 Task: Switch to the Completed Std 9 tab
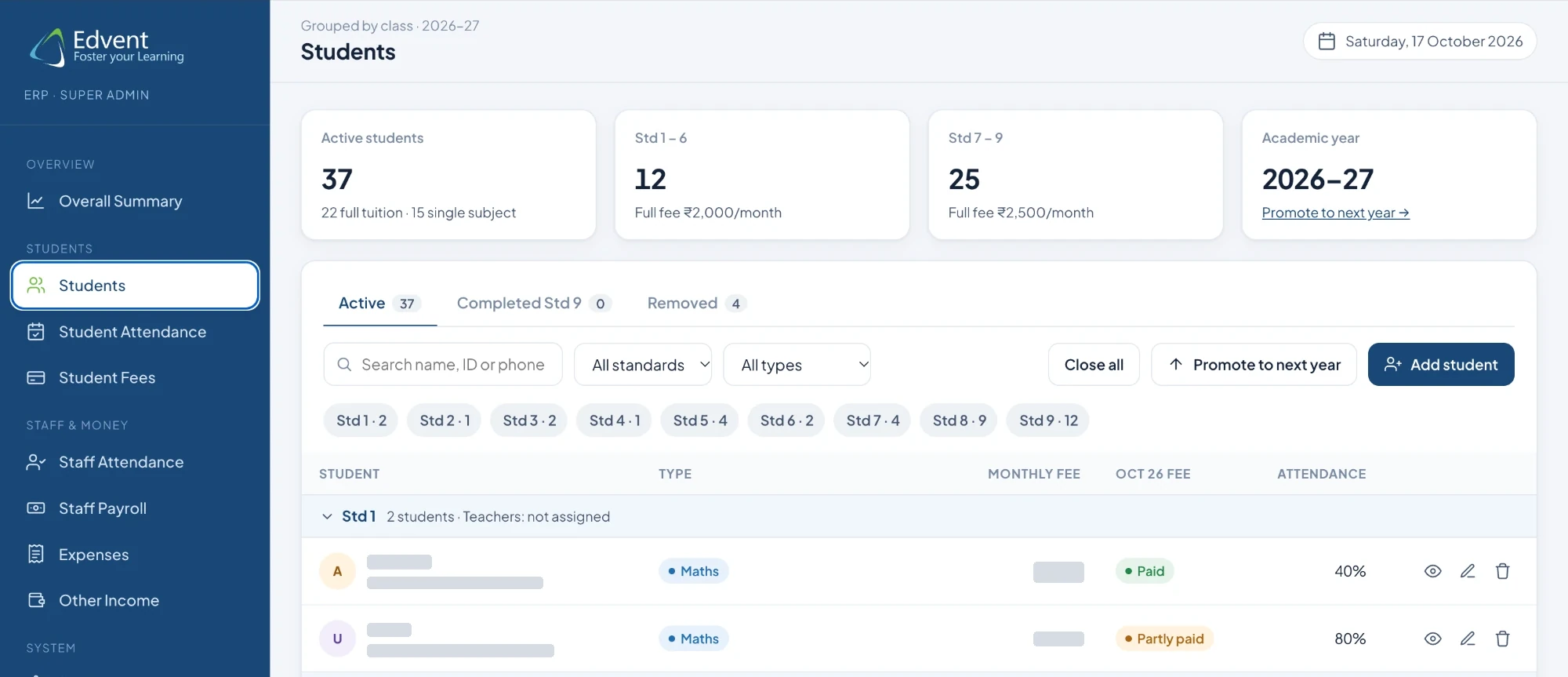pos(533,304)
